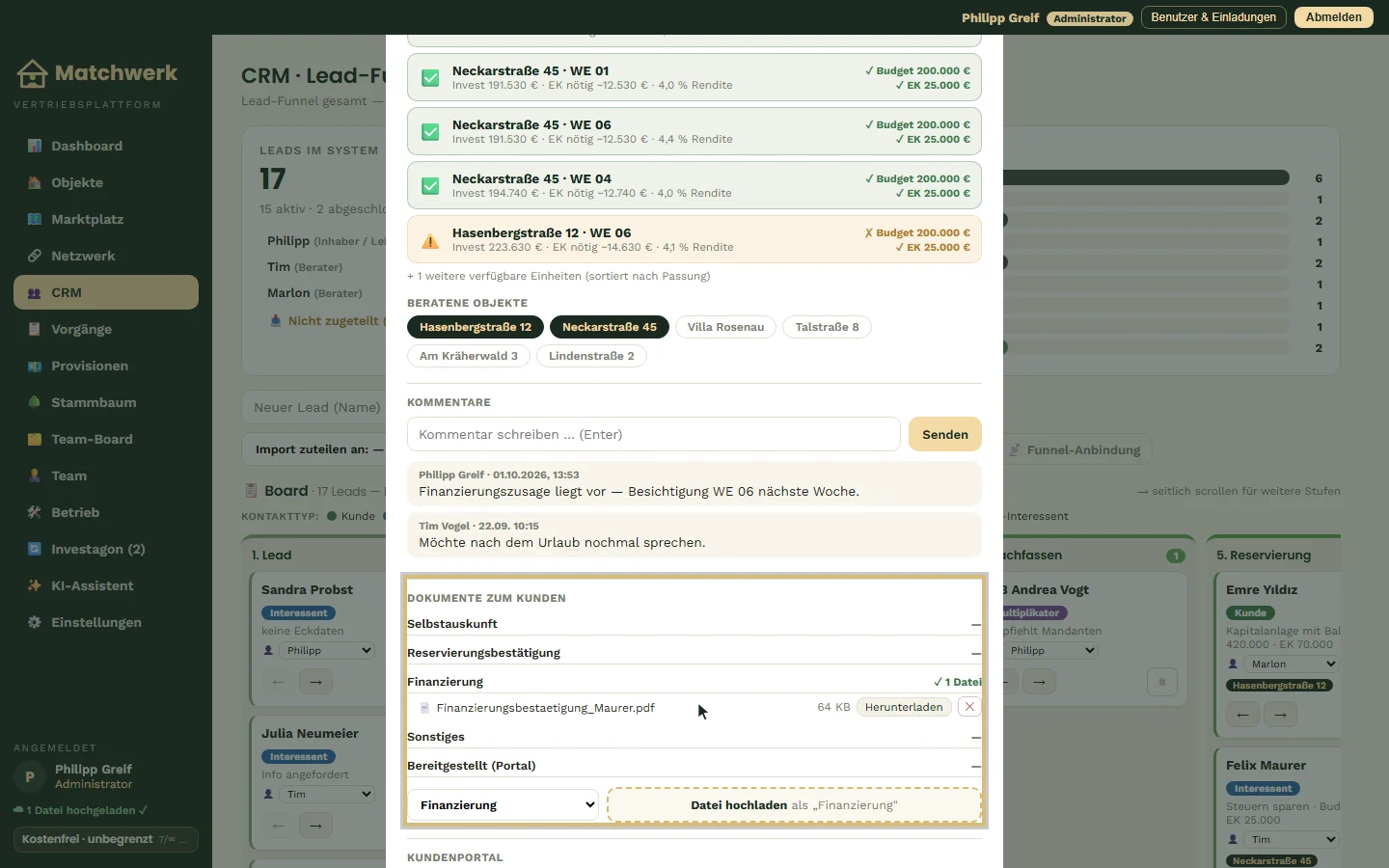Image resolution: width=1389 pixels, height=868 pixels.
Task: Click the Vorgänge sidebar icon
Action: [x=35, y=330]
